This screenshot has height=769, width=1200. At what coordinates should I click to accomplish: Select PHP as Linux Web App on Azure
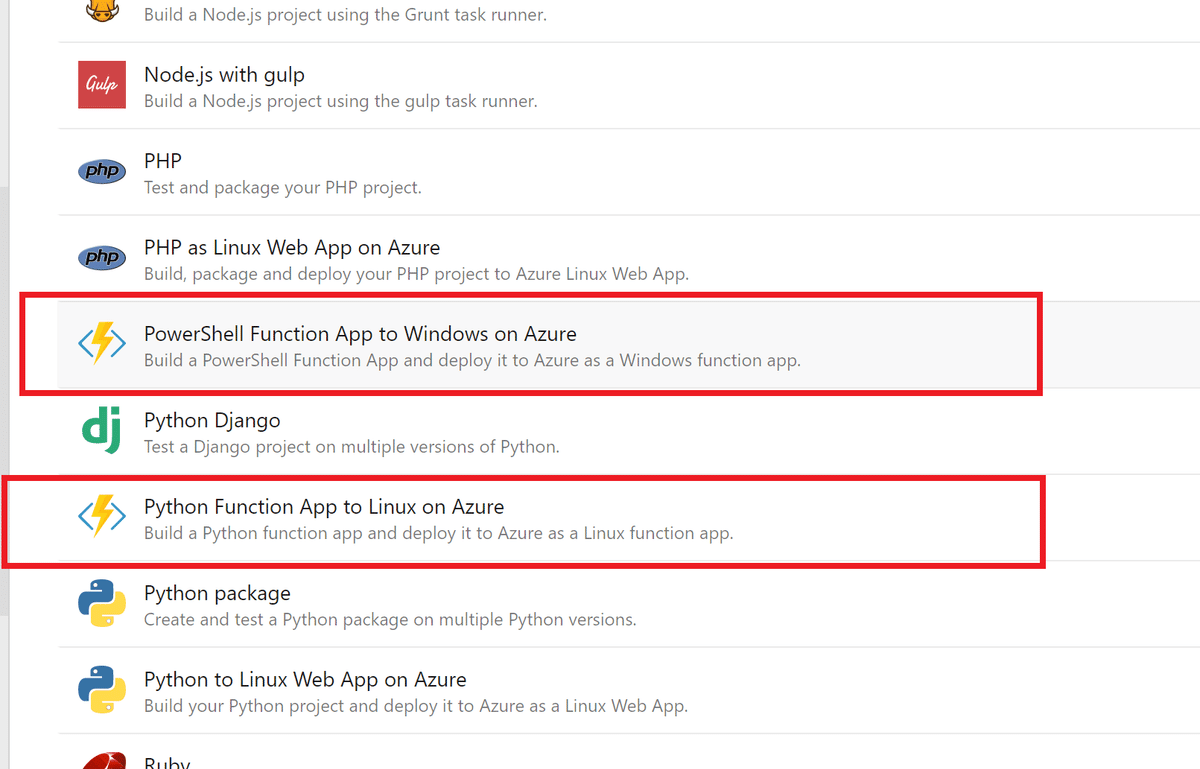(292, 247)
